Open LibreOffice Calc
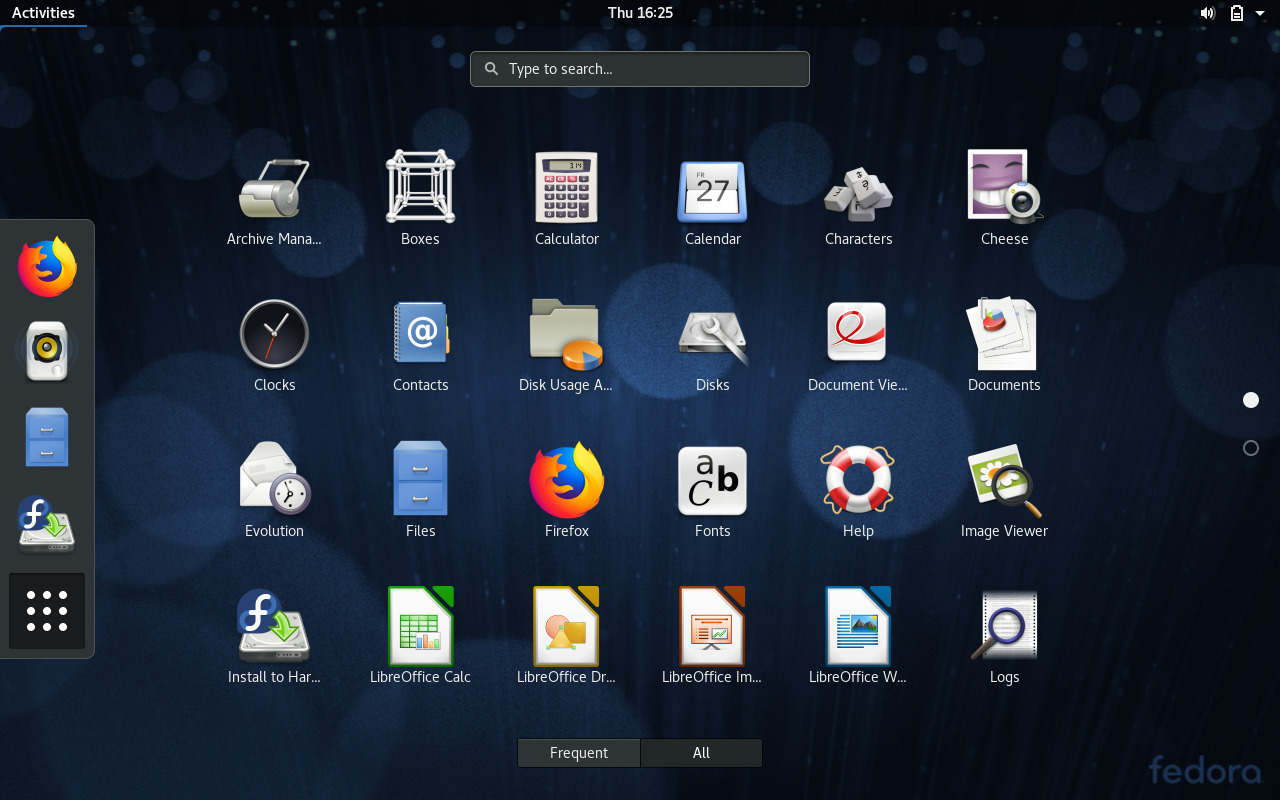This screenshot has height=800, width=1280. [x=420, y=626]
